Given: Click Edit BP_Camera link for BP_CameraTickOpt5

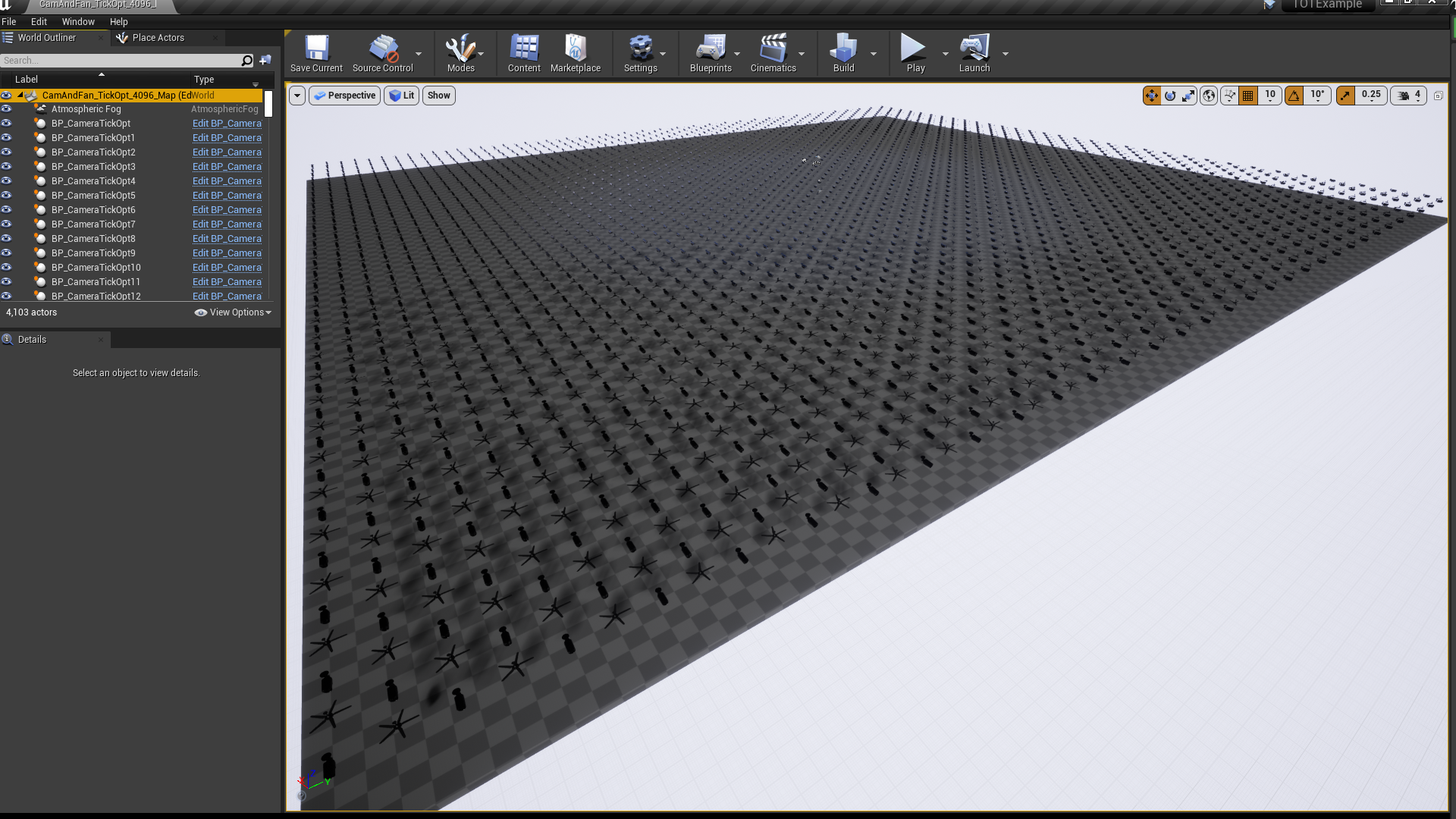Looking at the screenshot, I should coord(227,196).
